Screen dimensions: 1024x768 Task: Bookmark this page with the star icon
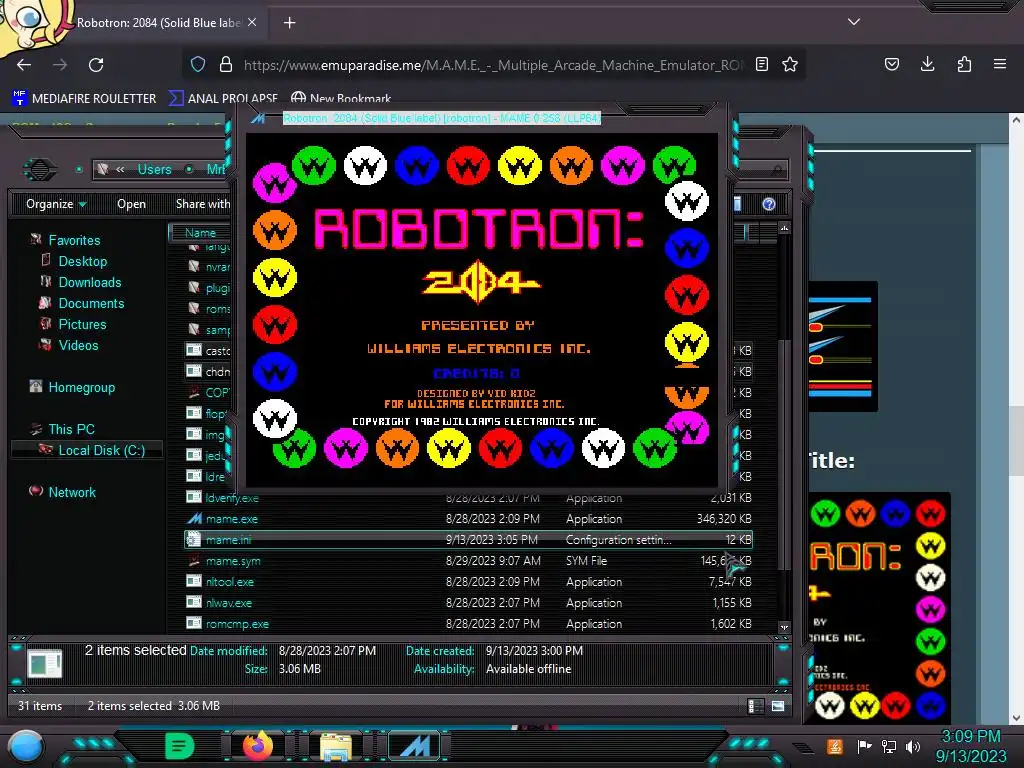coord(790,64)
